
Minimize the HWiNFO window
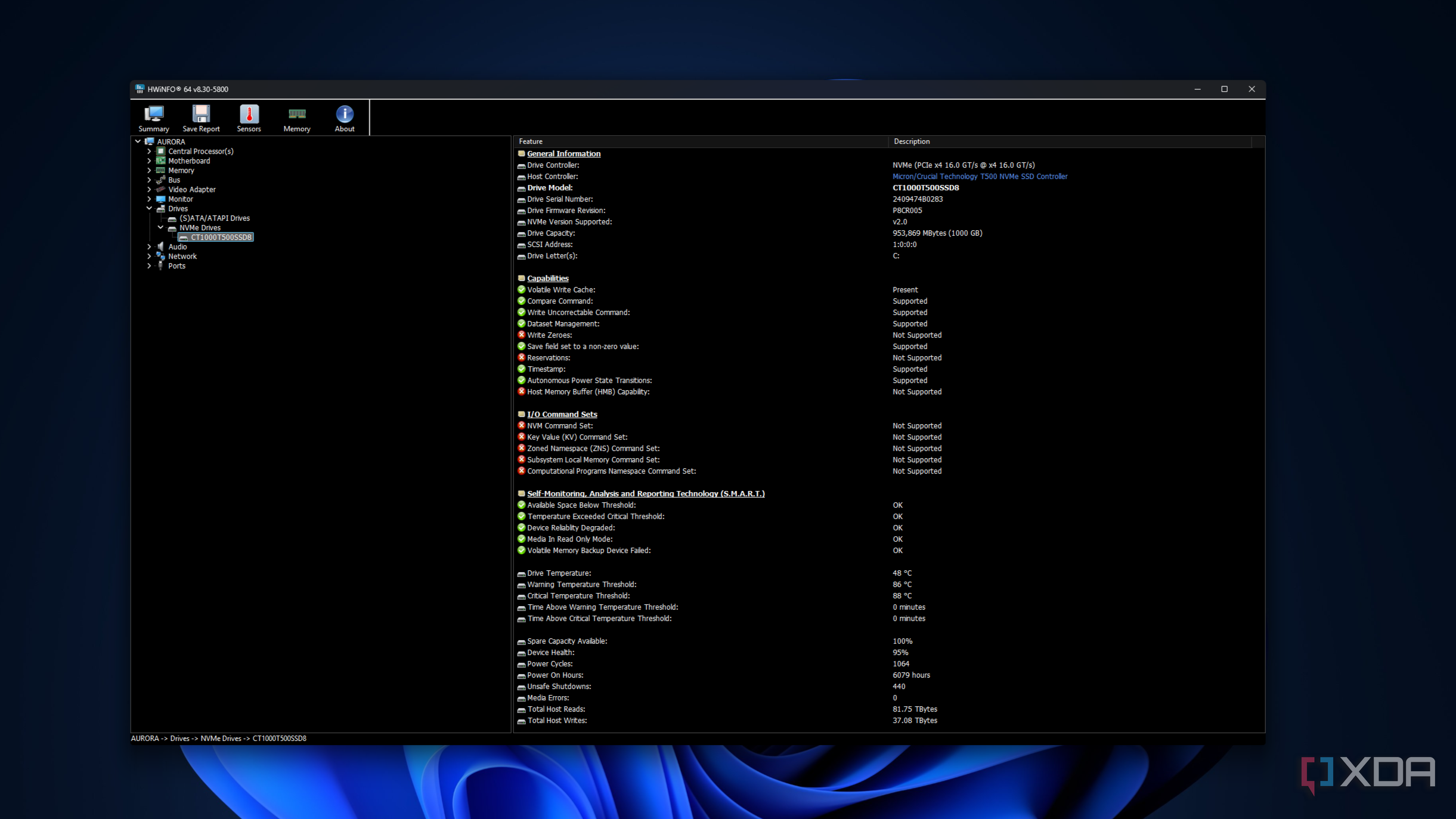[x=1197, y=89]
